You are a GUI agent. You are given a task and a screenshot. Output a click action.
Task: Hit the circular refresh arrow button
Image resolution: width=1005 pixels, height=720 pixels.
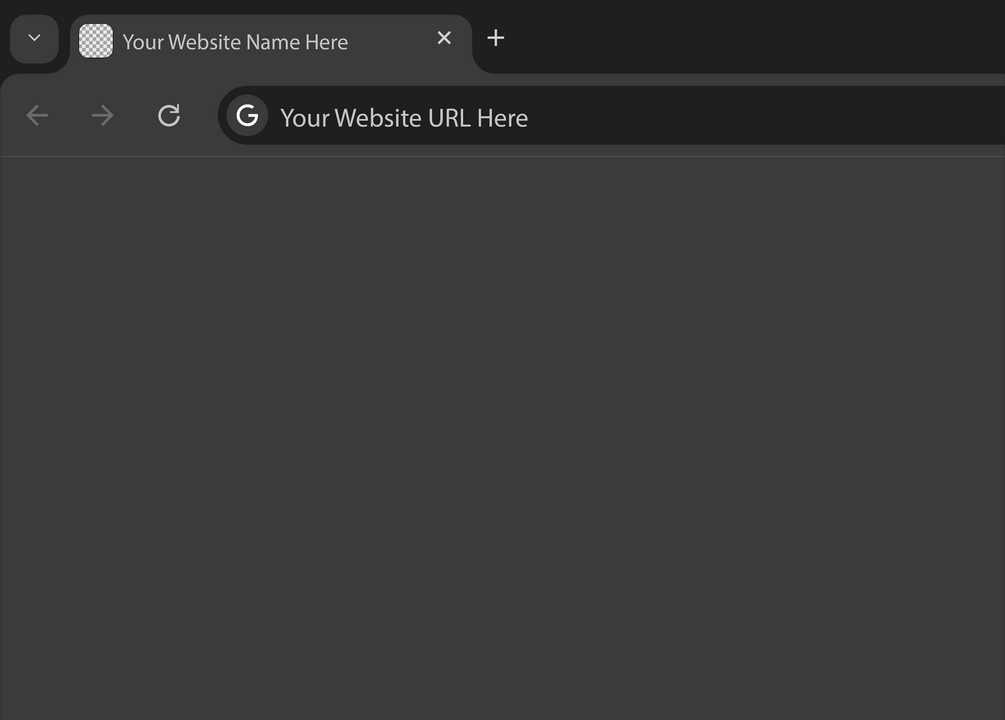(x=169, y=116)
